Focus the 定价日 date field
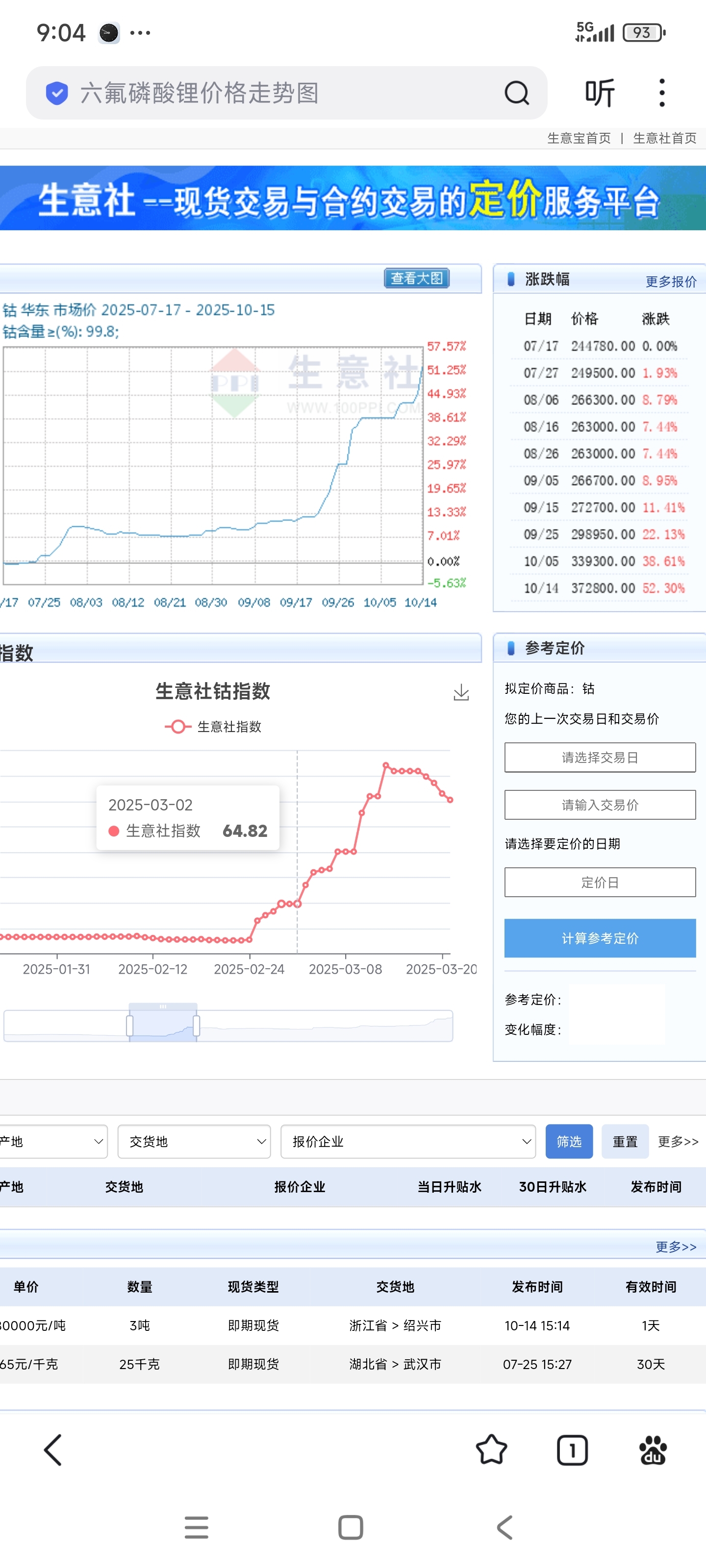706x1568 pixels. (600, 882)
